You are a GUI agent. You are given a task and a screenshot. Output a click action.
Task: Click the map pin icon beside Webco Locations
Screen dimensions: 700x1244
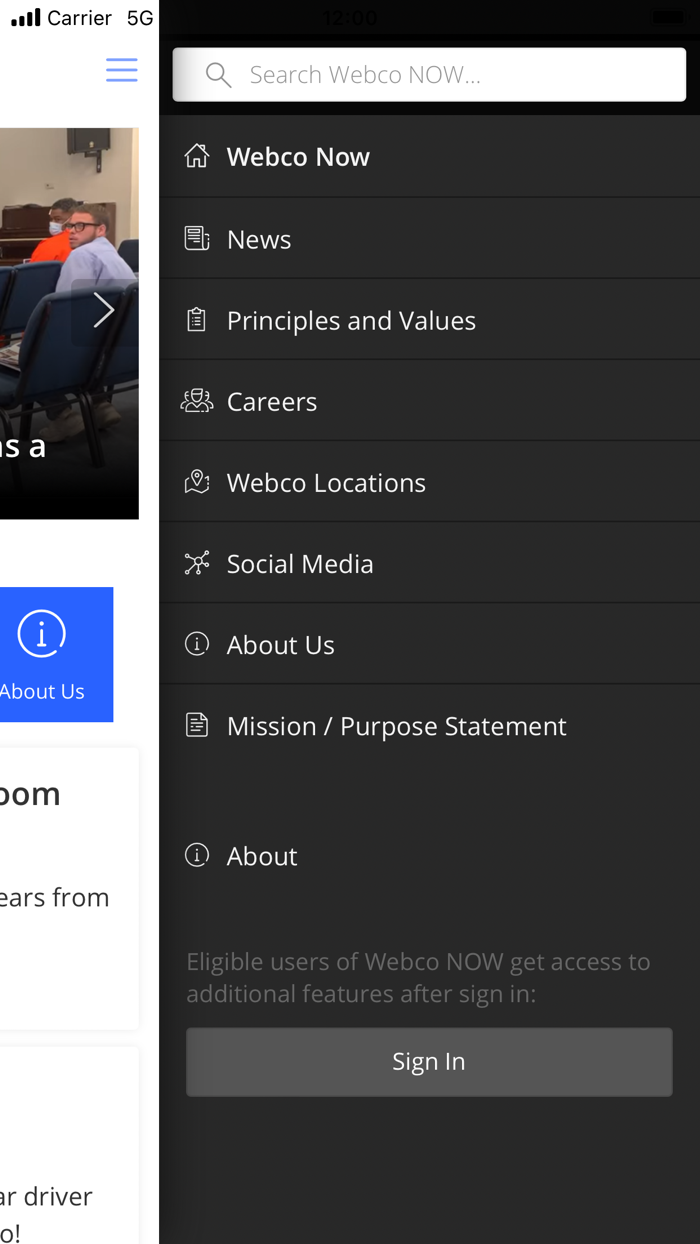click(197, 482)
